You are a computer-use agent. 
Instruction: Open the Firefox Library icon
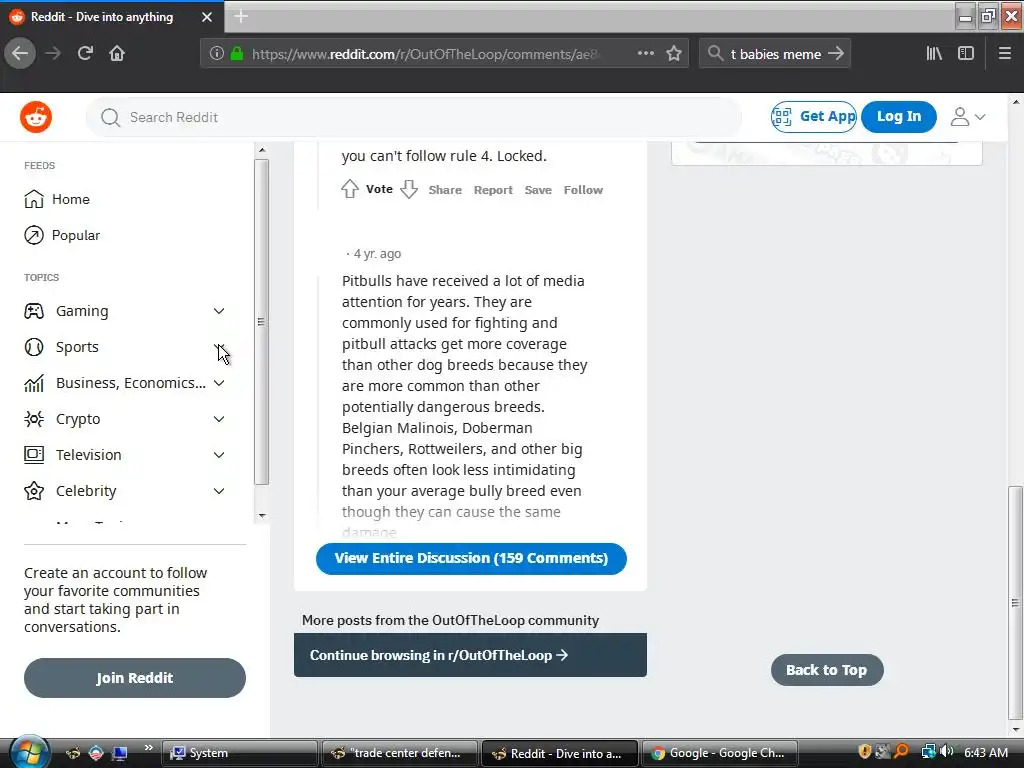coord(935,54)
